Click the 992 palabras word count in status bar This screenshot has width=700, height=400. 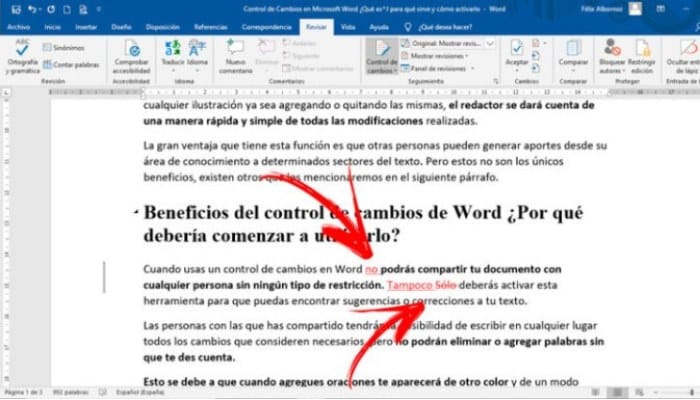70,392
